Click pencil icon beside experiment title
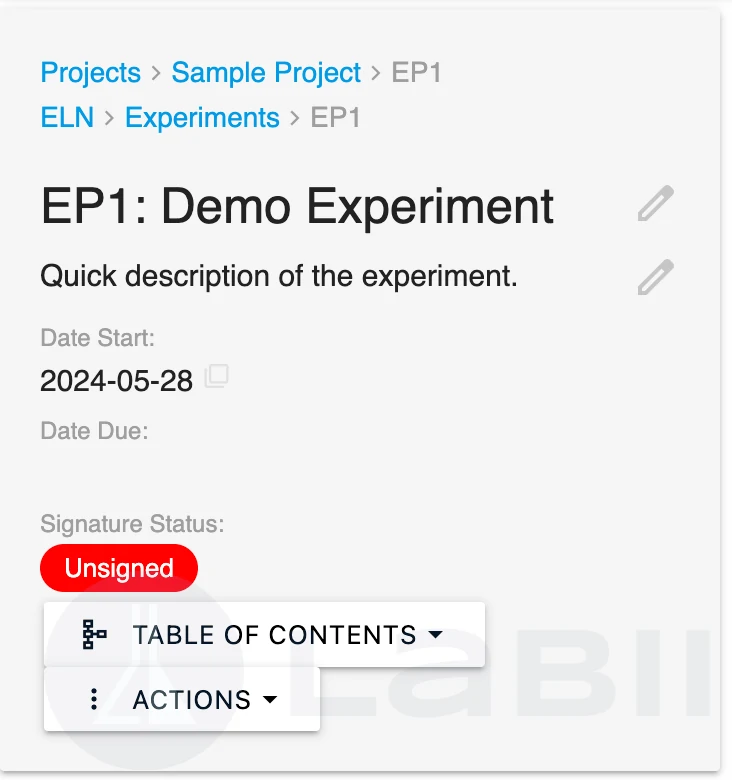 pyautogui.click(x=656, y=204)
